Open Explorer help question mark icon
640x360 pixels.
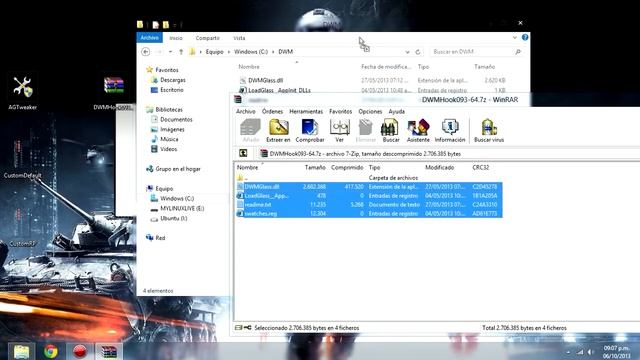[525, 38]
